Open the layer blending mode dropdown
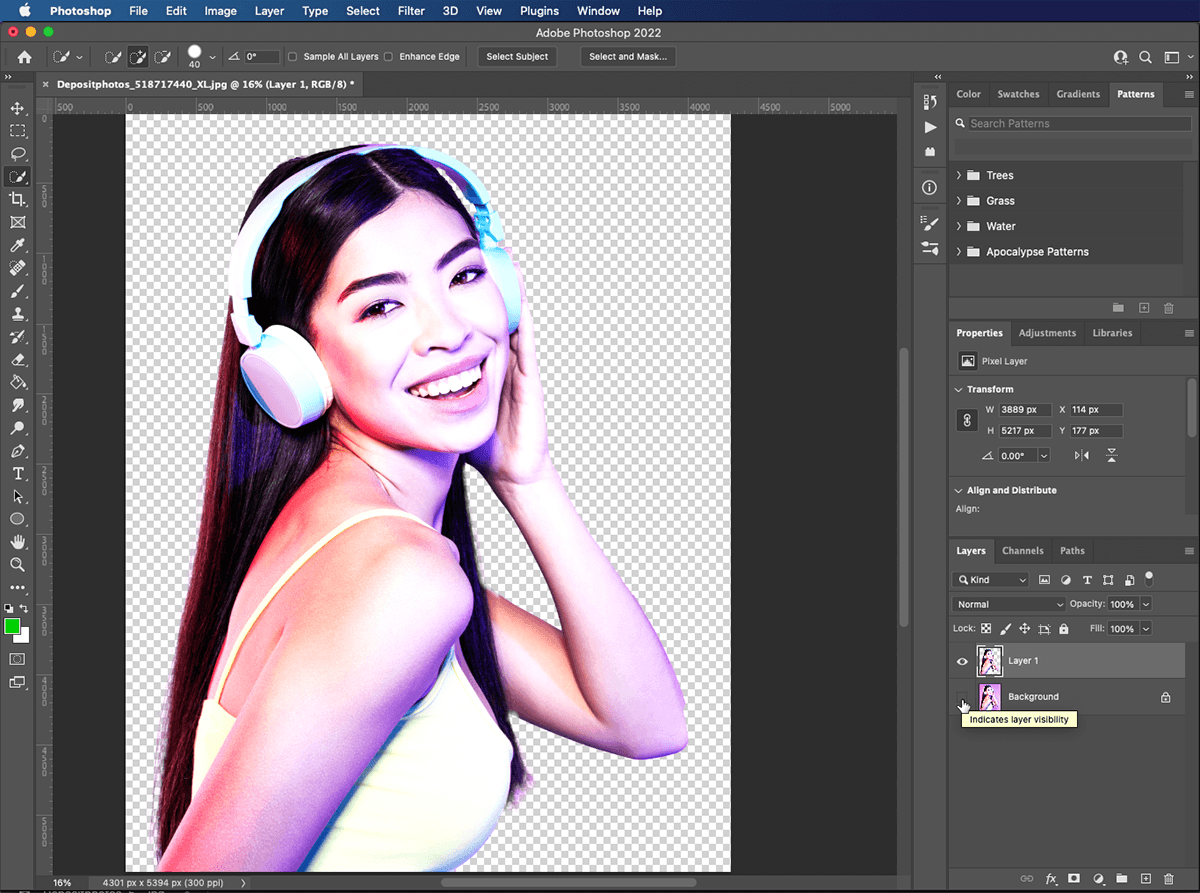 tap(1007, 604)
